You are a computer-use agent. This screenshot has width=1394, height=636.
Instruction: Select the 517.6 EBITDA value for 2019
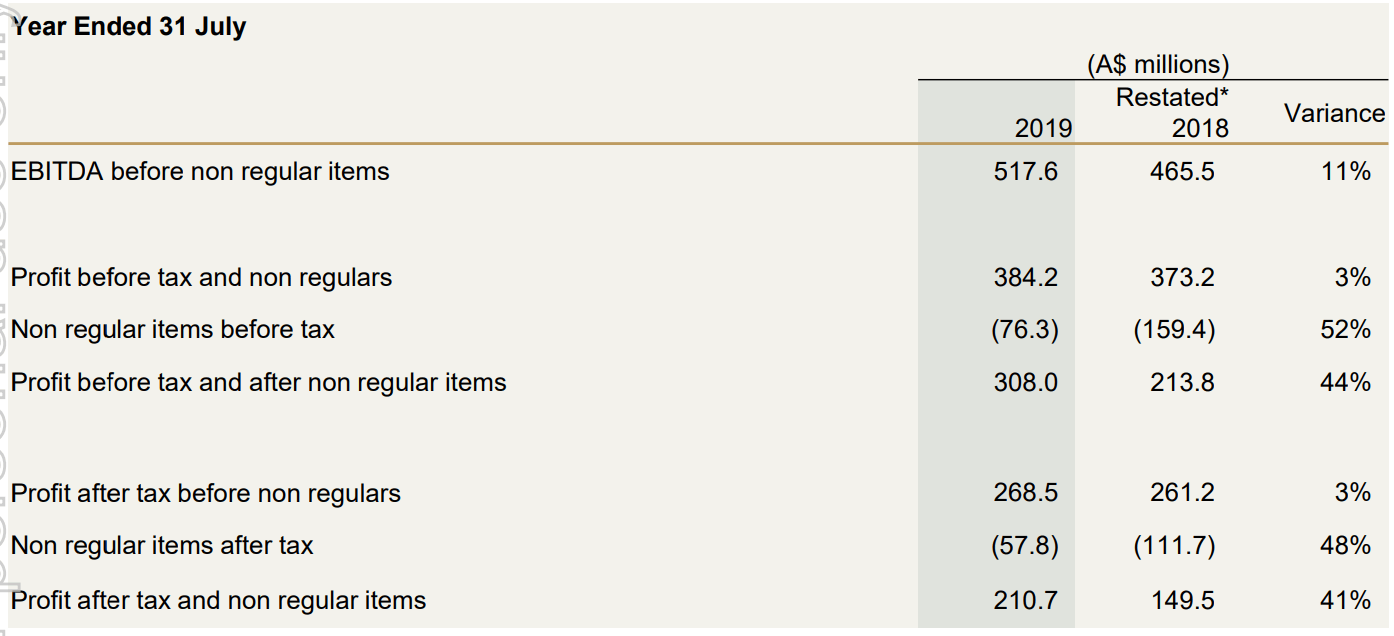point(1025,172)
